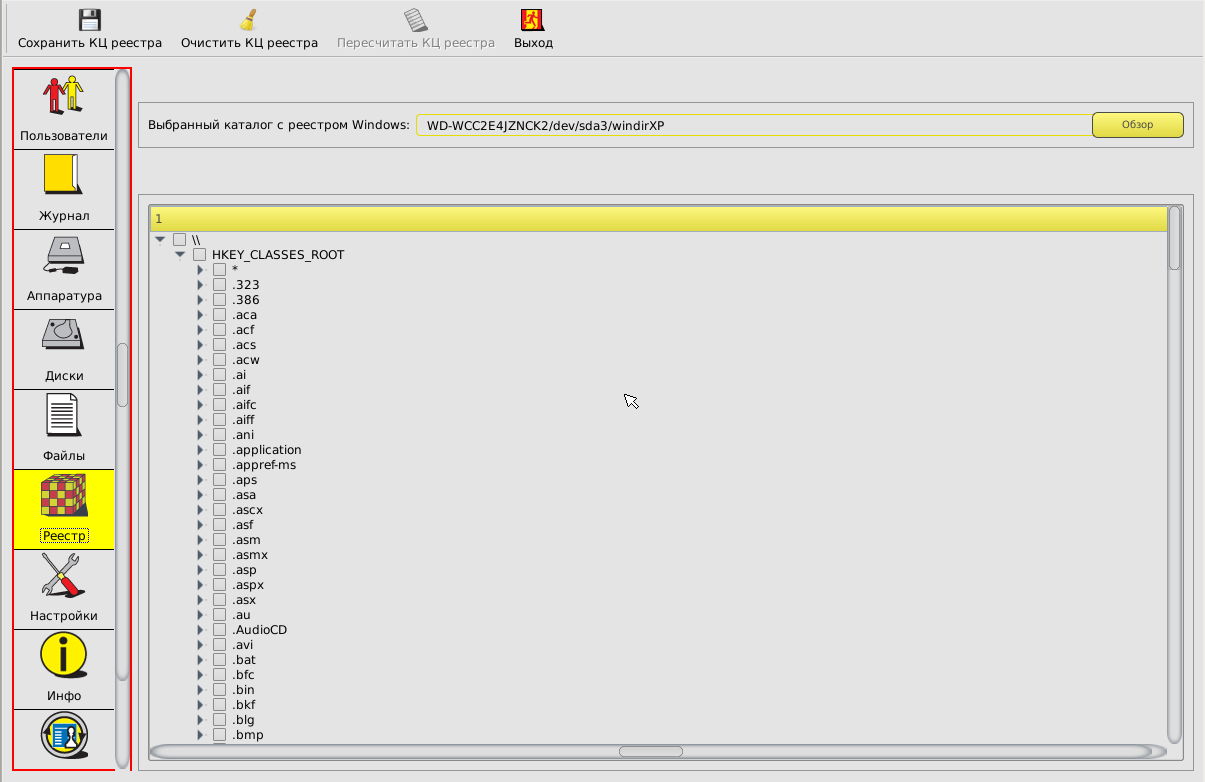Tick the checkbox for .aca

[220, 315]
